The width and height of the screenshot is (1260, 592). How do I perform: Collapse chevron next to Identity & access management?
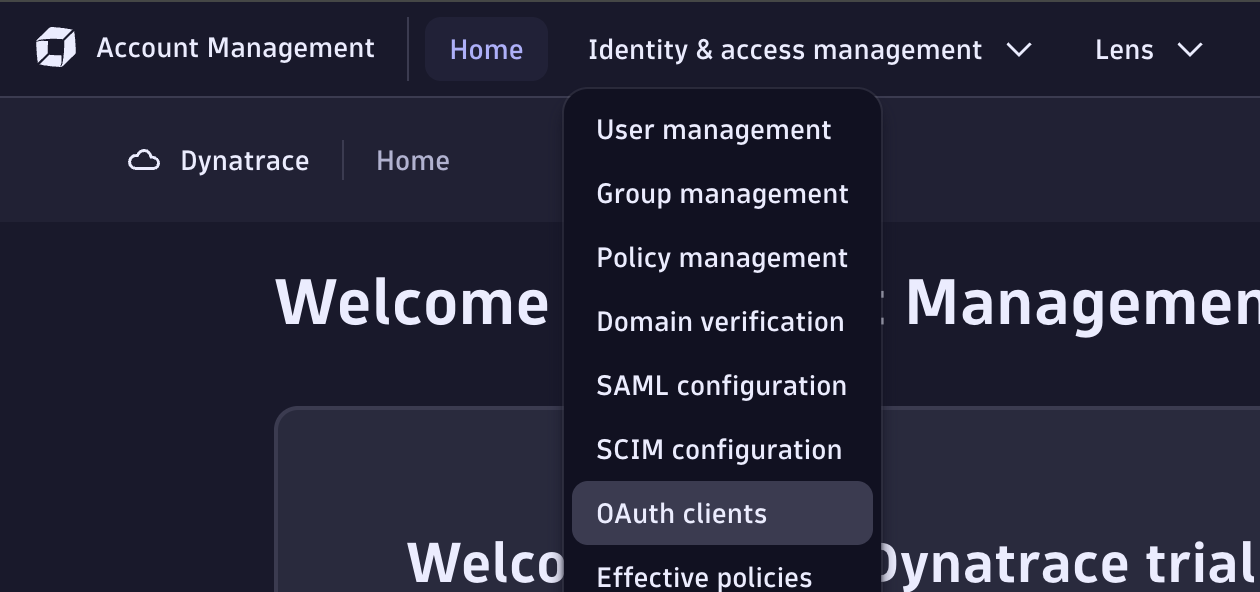1019,50
